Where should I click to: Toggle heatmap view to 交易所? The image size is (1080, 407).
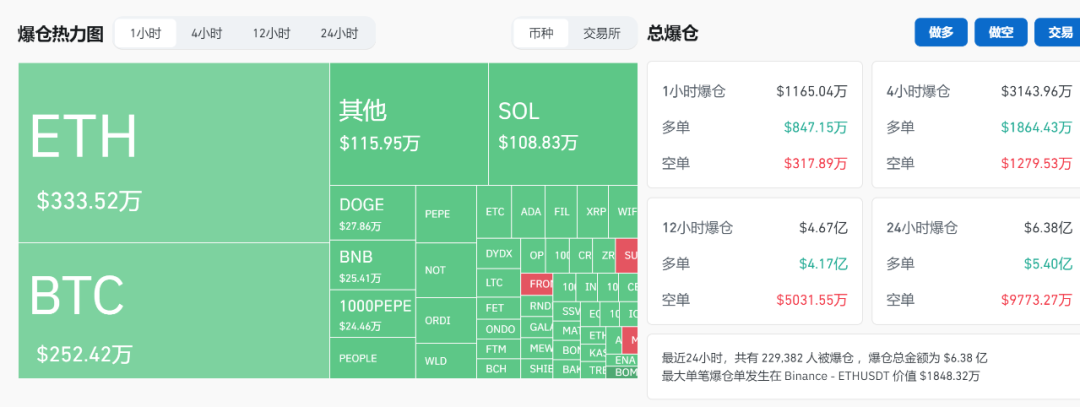(602, 33)
